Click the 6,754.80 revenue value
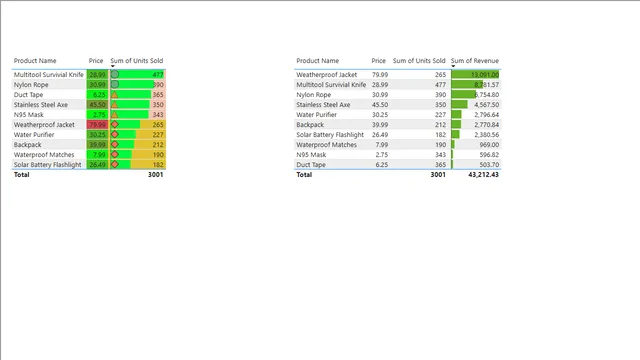Viewport: 640px width, 360px height. 487,95
